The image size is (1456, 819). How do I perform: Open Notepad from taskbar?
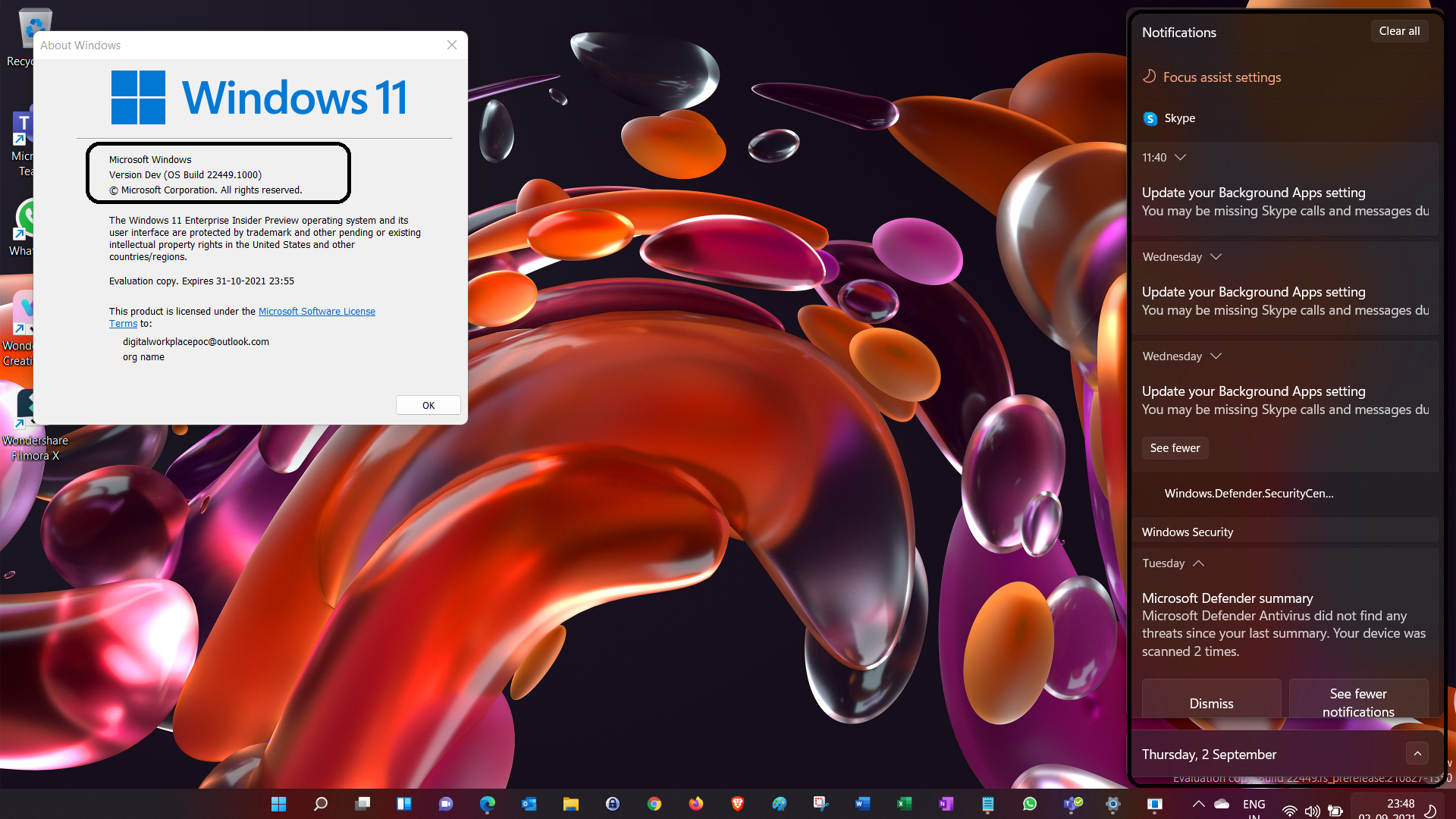click(x=988, y=804)
